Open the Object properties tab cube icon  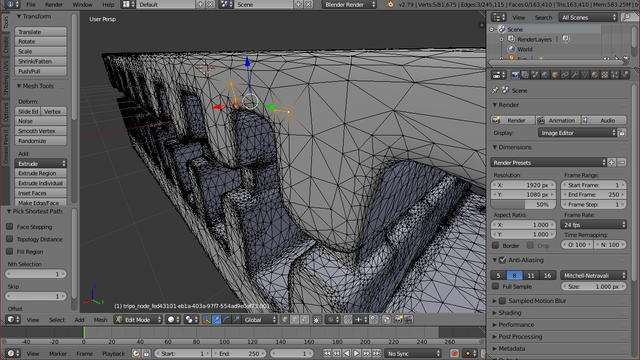[556, 75]
